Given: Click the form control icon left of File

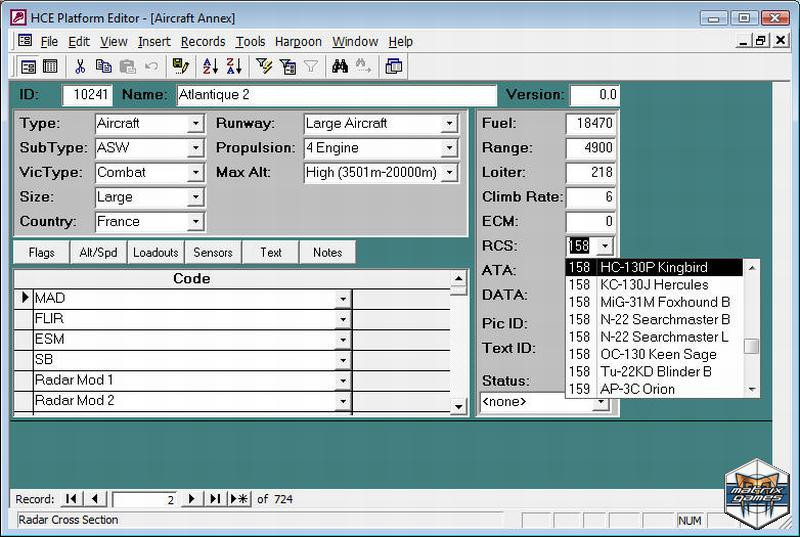Looking at the screenshot, I should pos(24,41).
